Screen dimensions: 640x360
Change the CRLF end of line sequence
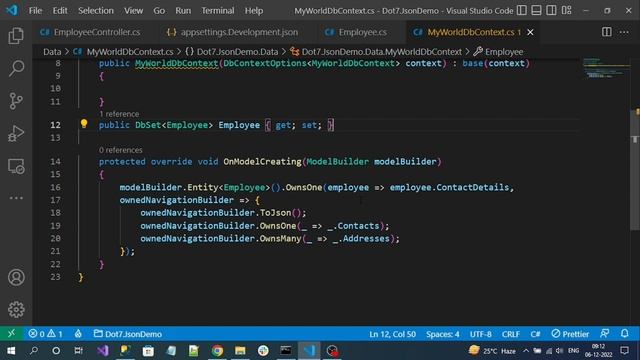[x=511, y=334]
